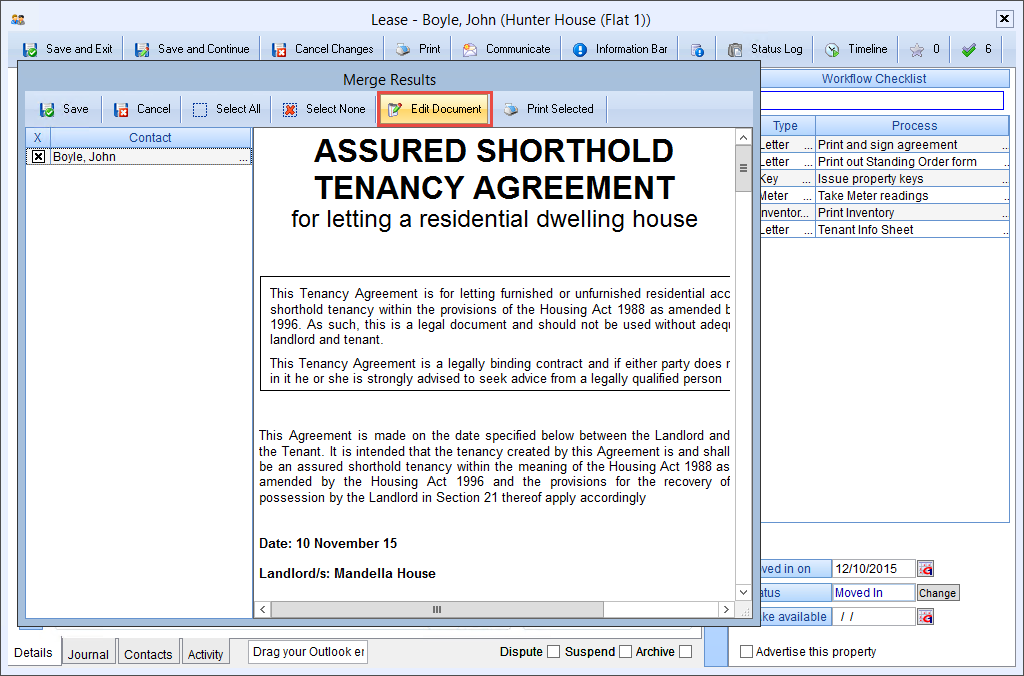Click the Boyle, John contact name
Image resolution: width=1024 pixels, height=676 pixels.
point(84,157)
